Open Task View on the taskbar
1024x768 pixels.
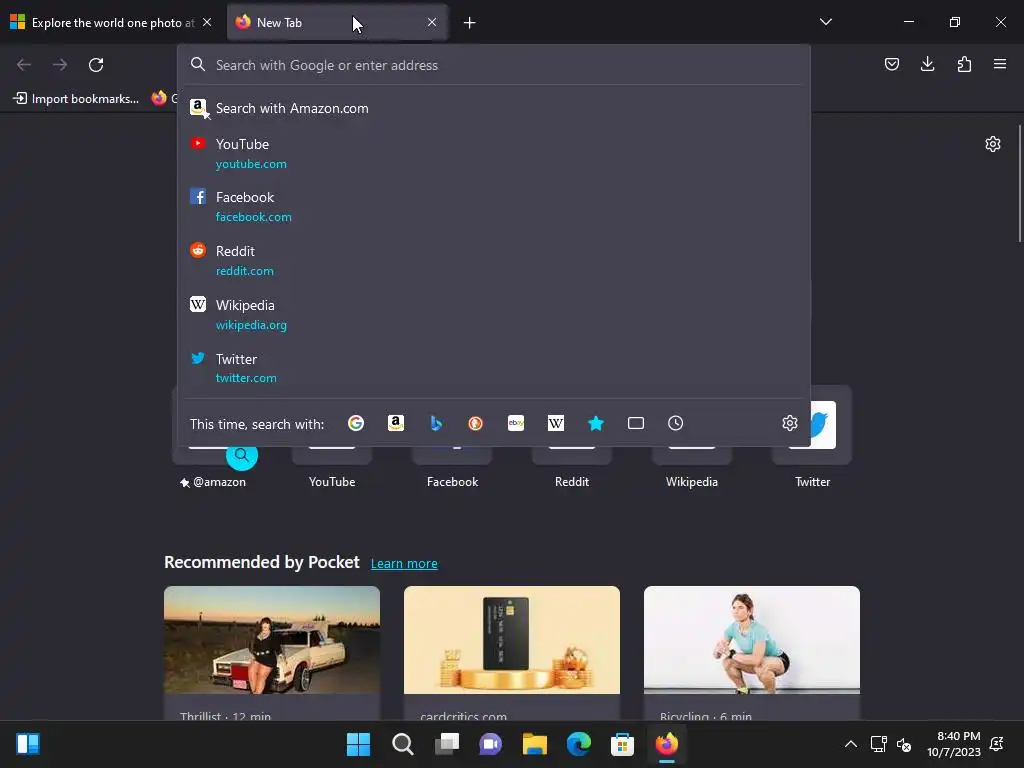447,744
